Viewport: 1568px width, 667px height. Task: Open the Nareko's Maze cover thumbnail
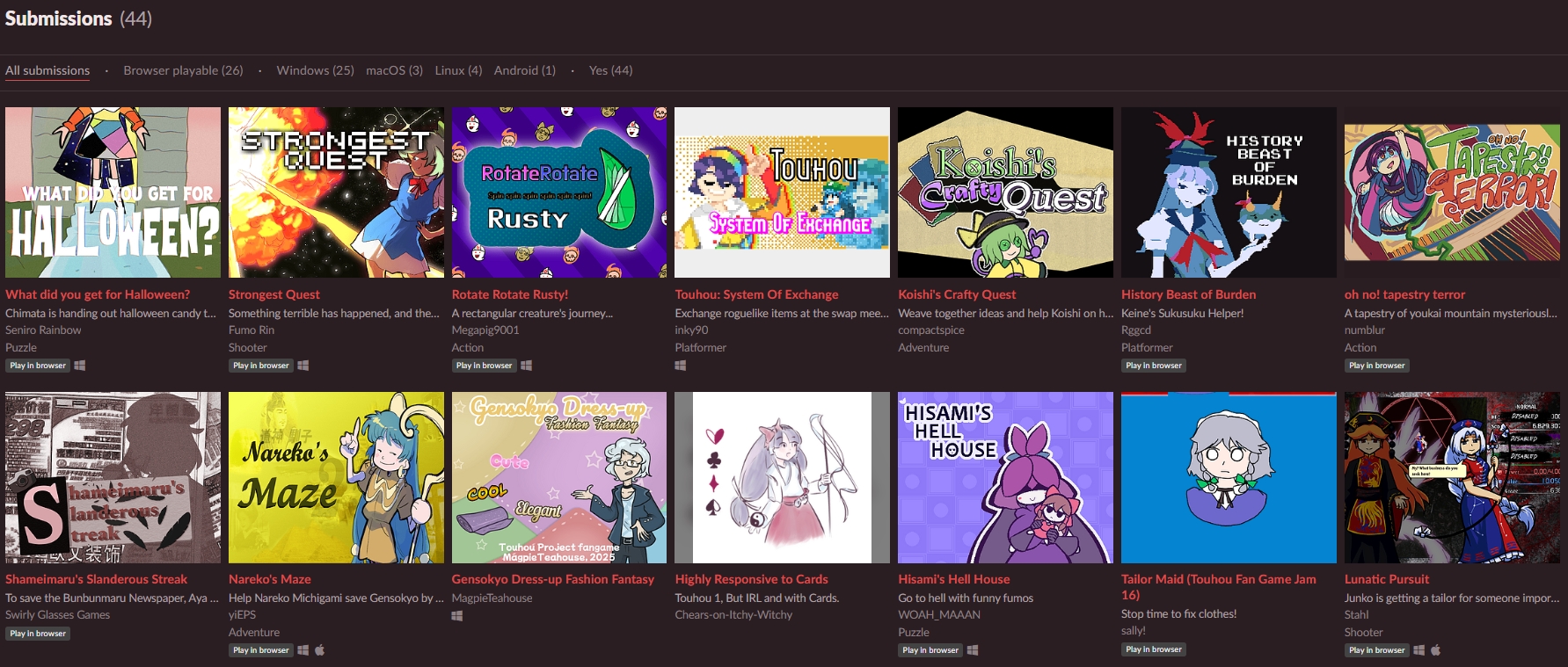point(336,477)
